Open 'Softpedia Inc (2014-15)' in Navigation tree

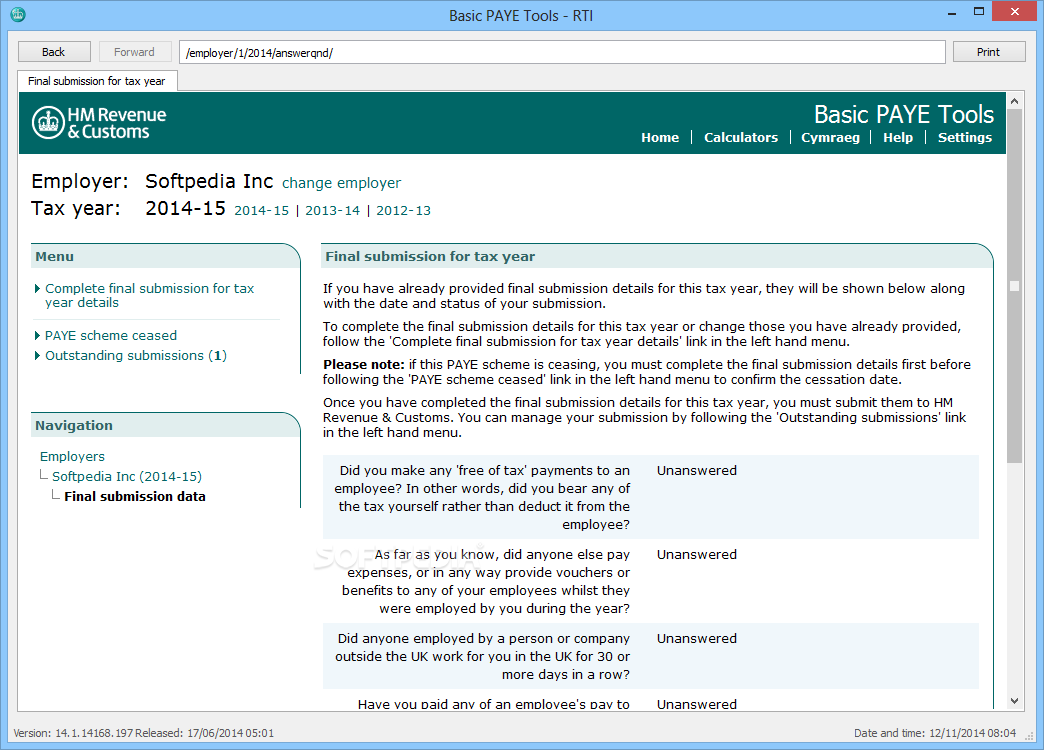127,476
